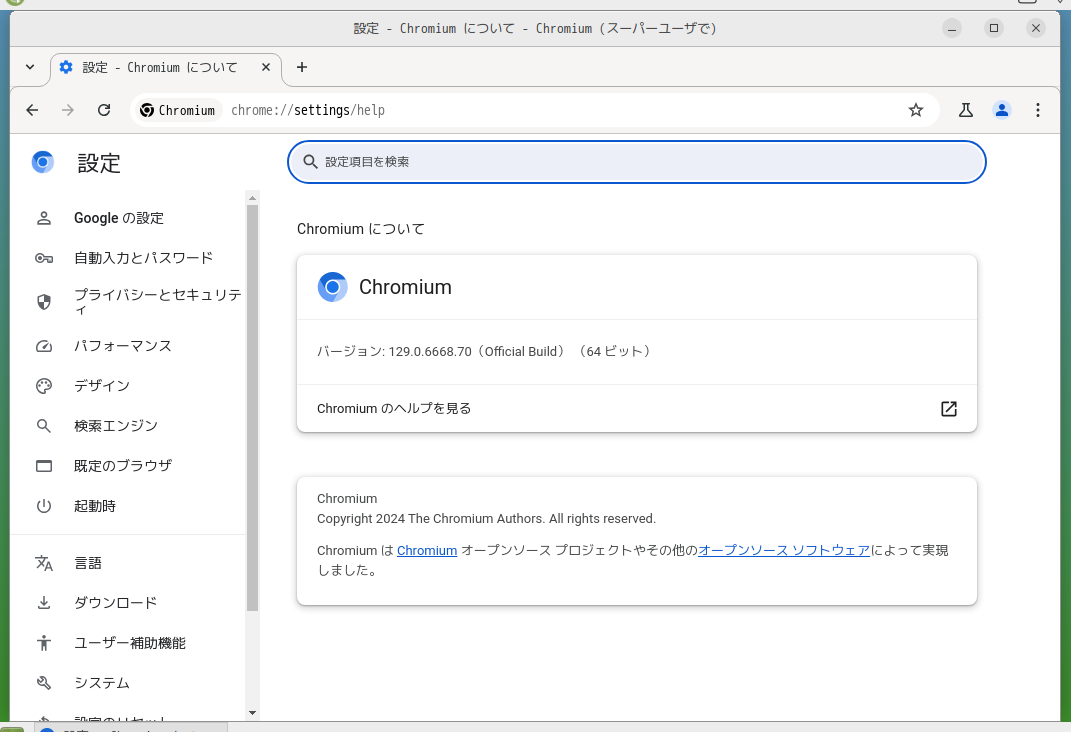1071x732 pixels.
Task: Go to パフォーマンス settings
Action: [123, 346]
